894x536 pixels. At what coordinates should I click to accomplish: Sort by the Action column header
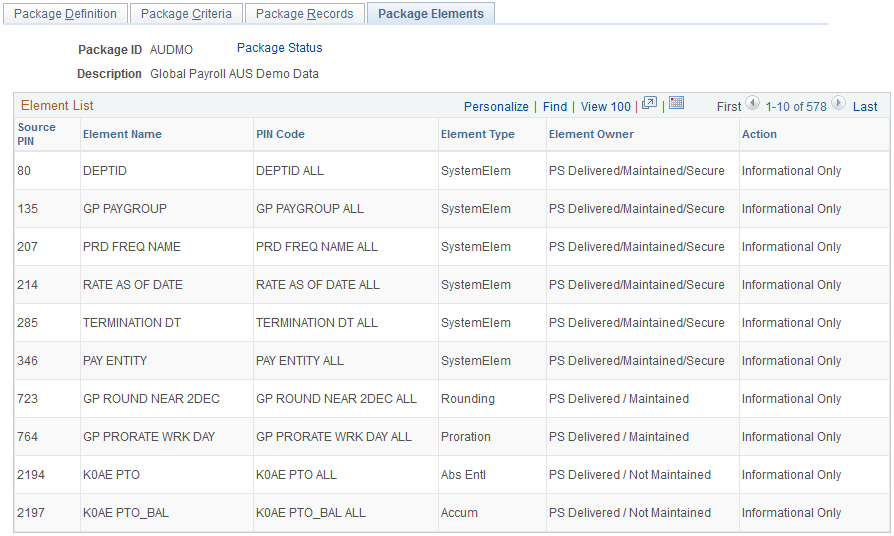coord(759,134)
